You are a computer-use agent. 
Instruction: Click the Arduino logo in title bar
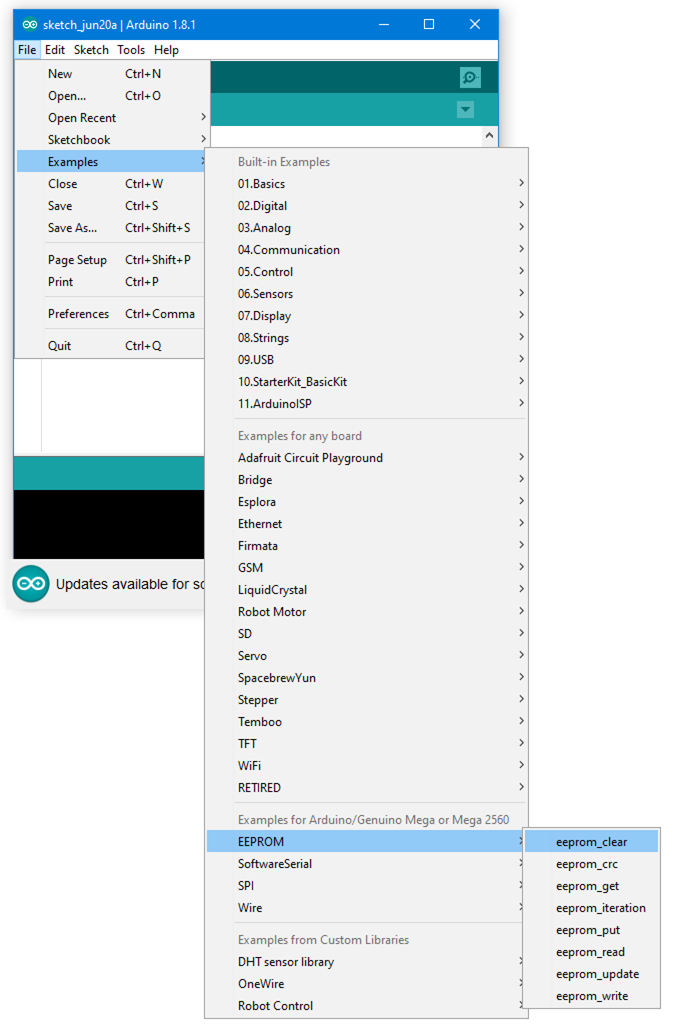30,25
